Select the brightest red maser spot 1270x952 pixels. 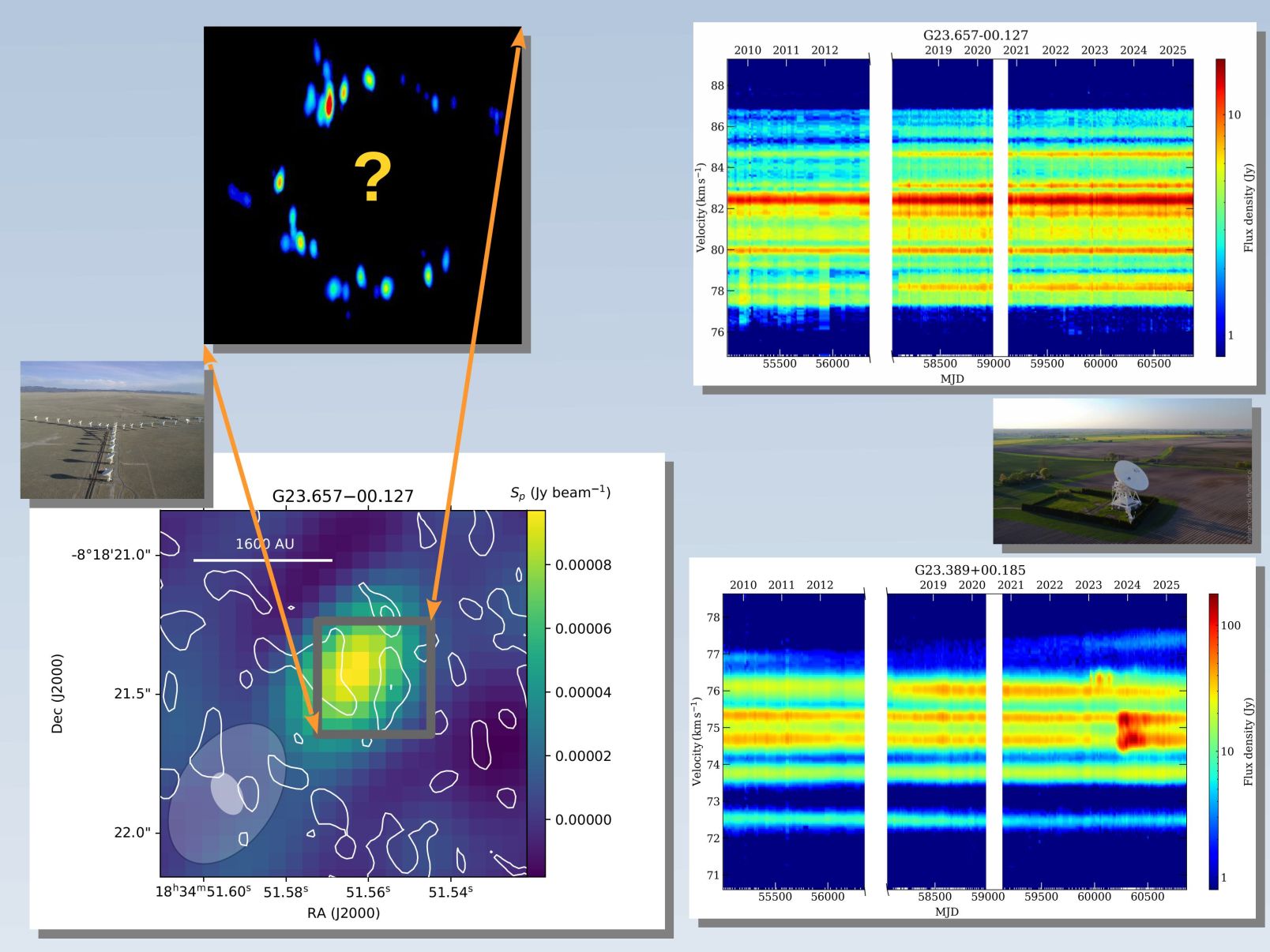[329, 103]
